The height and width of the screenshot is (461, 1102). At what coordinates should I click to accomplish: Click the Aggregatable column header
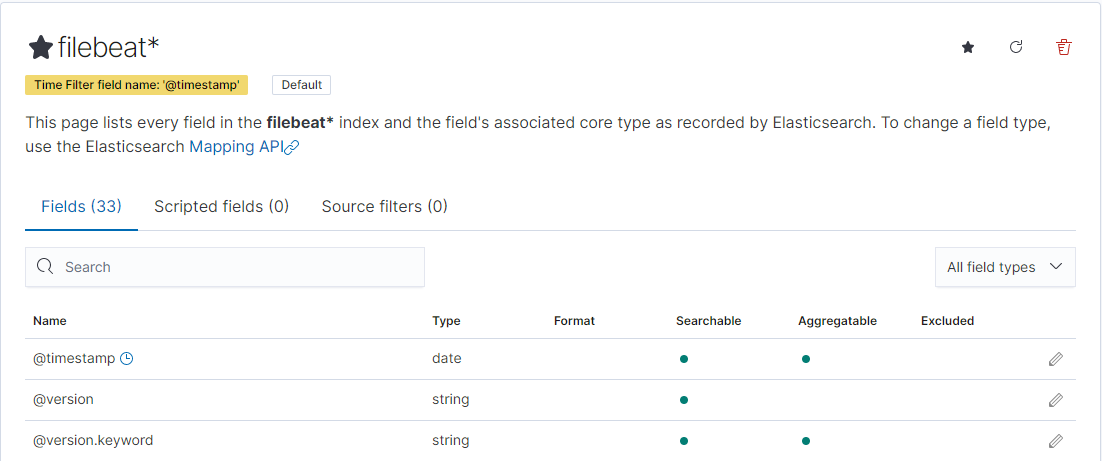tap(837, 321)
